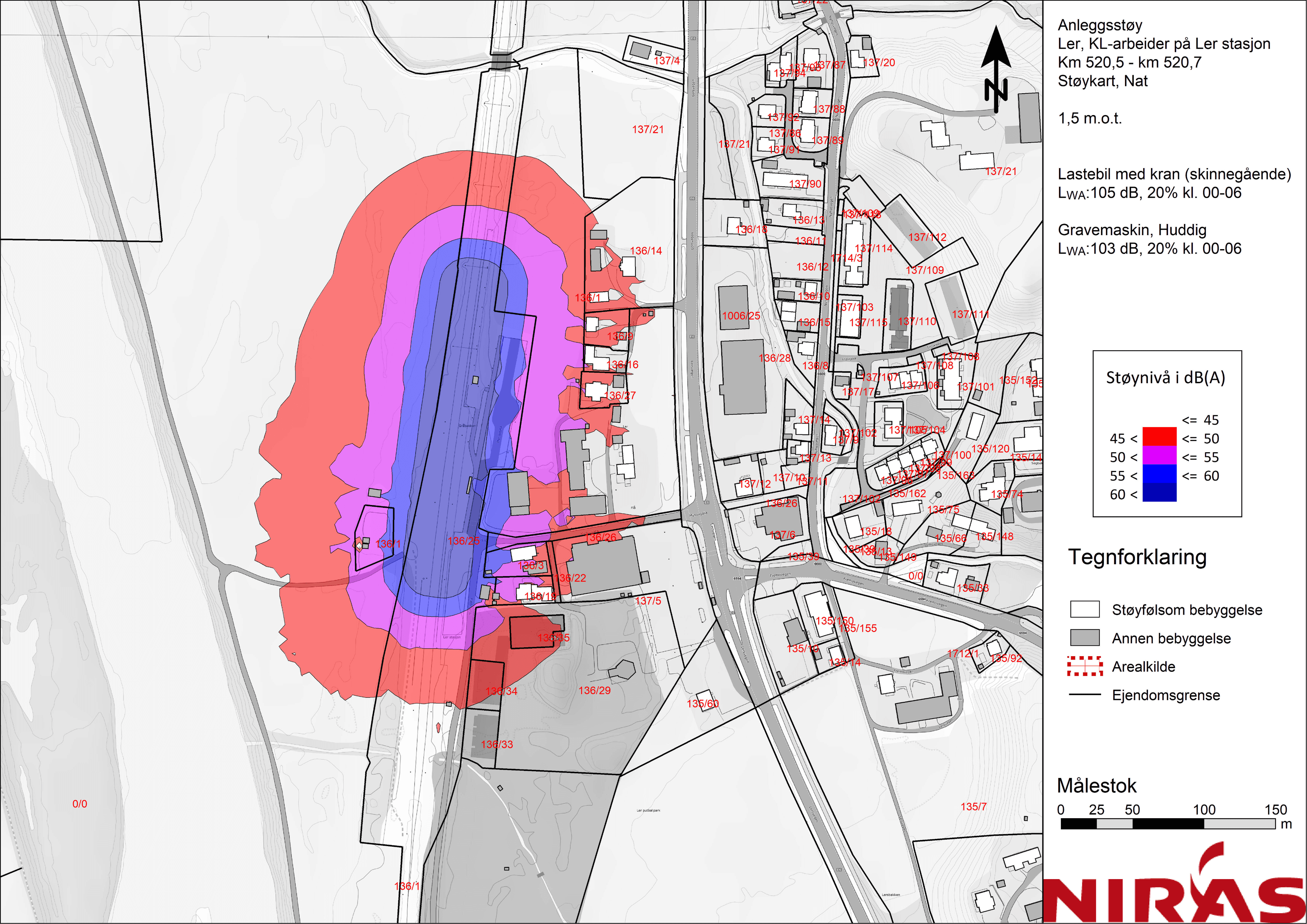Select parcel label 136/29
The height and width of the screenshot is (924, 1307).
tap(594, 691)
